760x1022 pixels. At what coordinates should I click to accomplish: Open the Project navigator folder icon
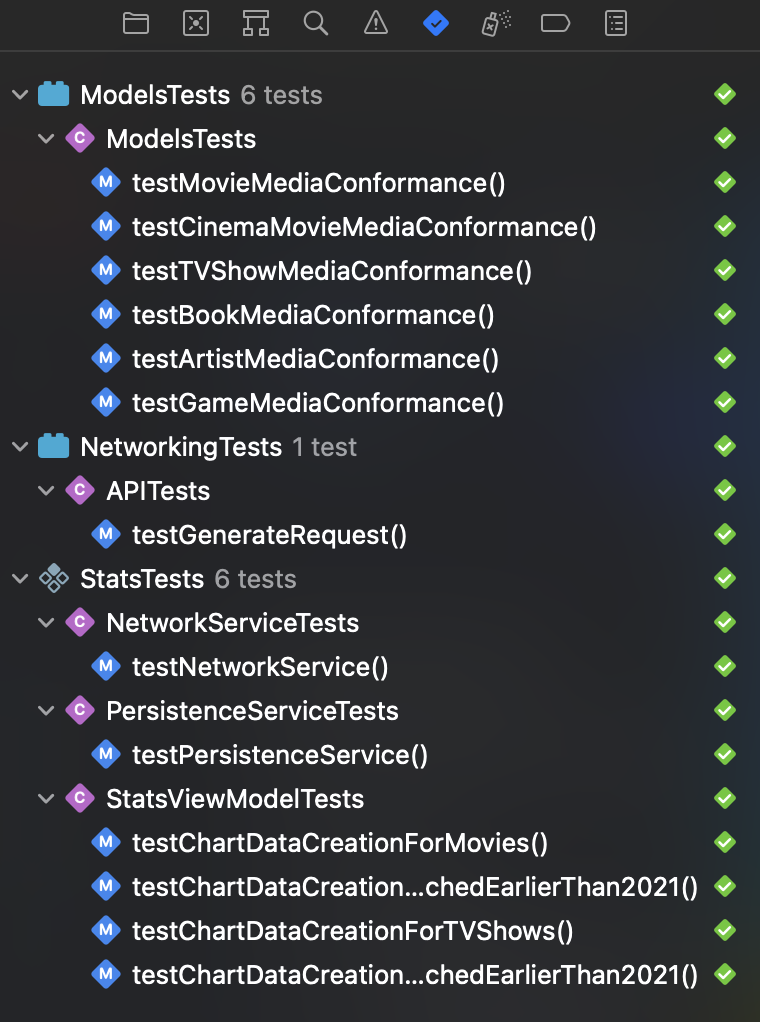point(136,23)
